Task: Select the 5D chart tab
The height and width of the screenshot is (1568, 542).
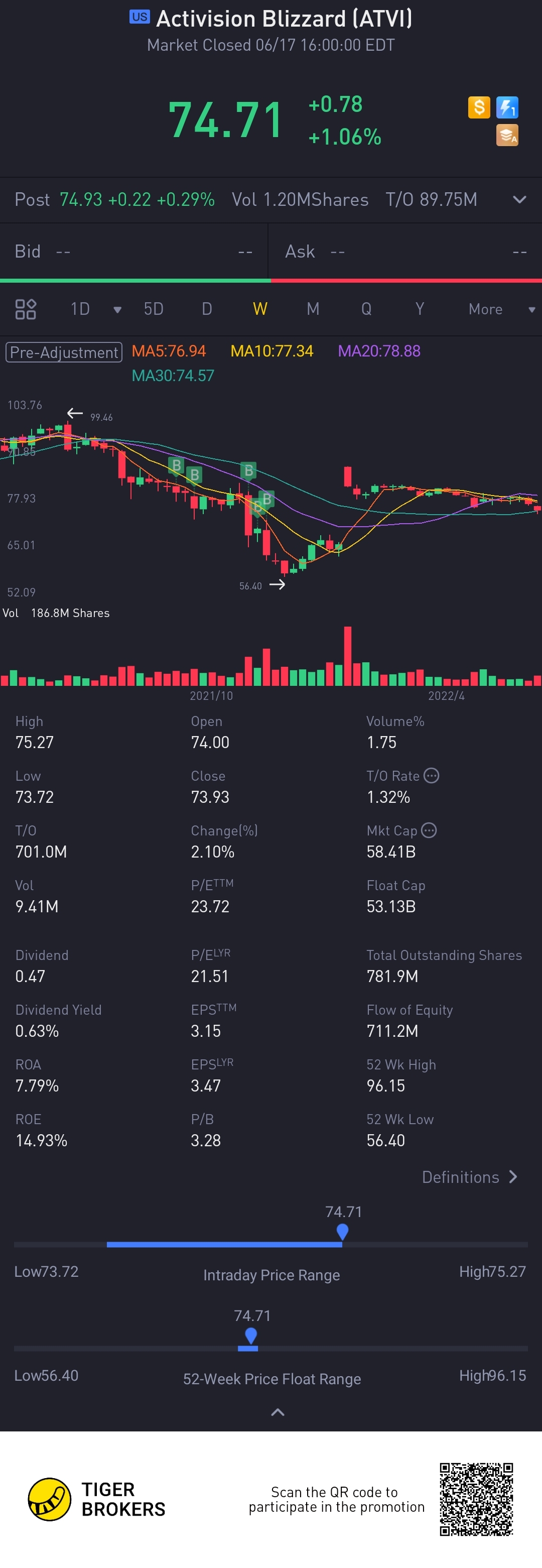Action: coord(153,309)
